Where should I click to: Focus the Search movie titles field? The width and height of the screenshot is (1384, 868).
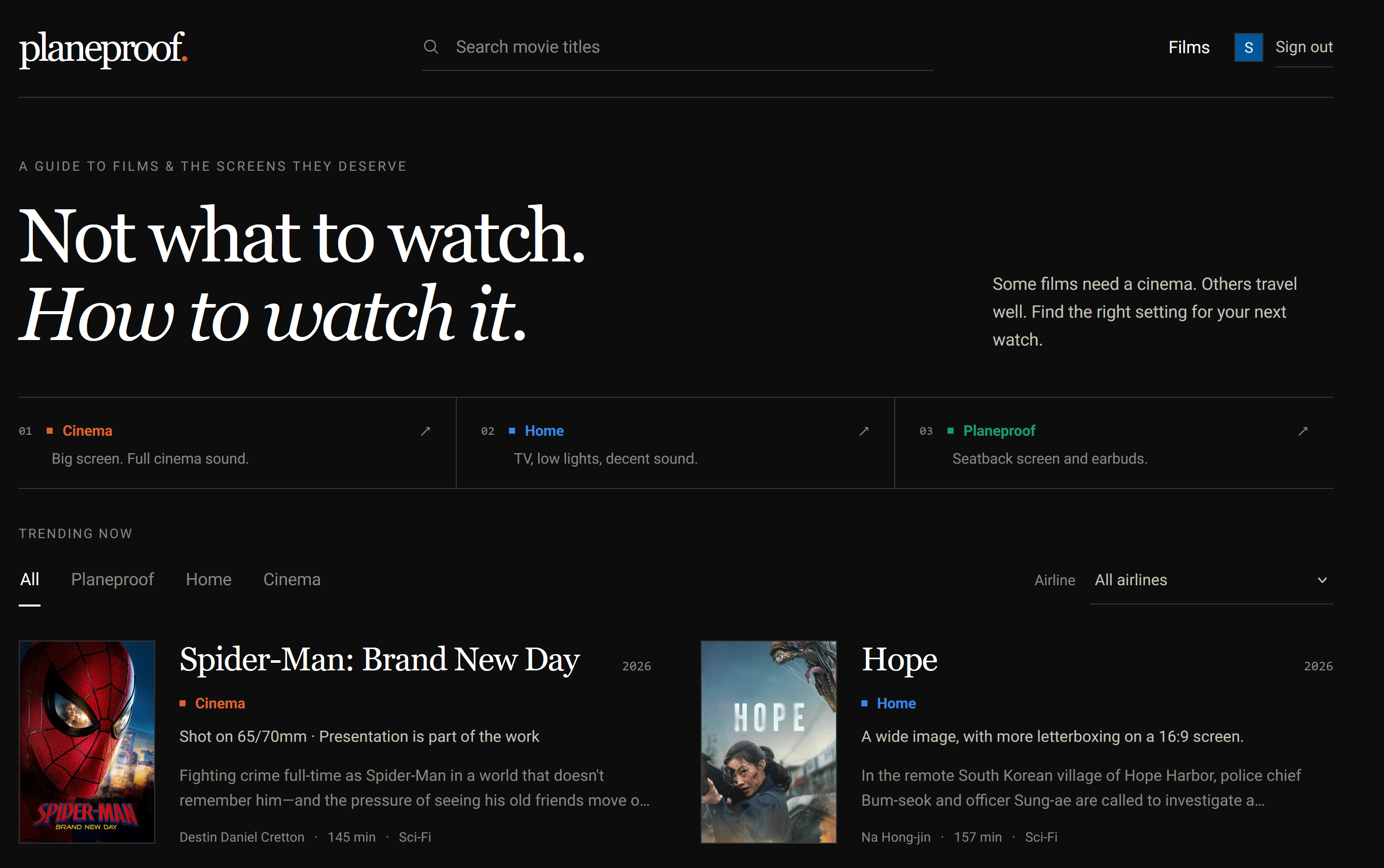[x=677, y=47]
